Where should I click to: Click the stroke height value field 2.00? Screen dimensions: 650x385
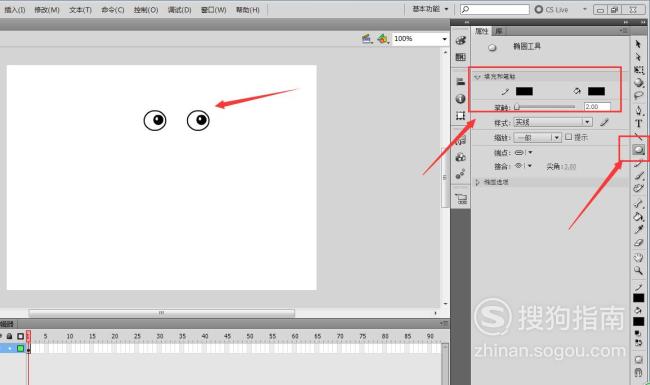[x=597, y=107]
